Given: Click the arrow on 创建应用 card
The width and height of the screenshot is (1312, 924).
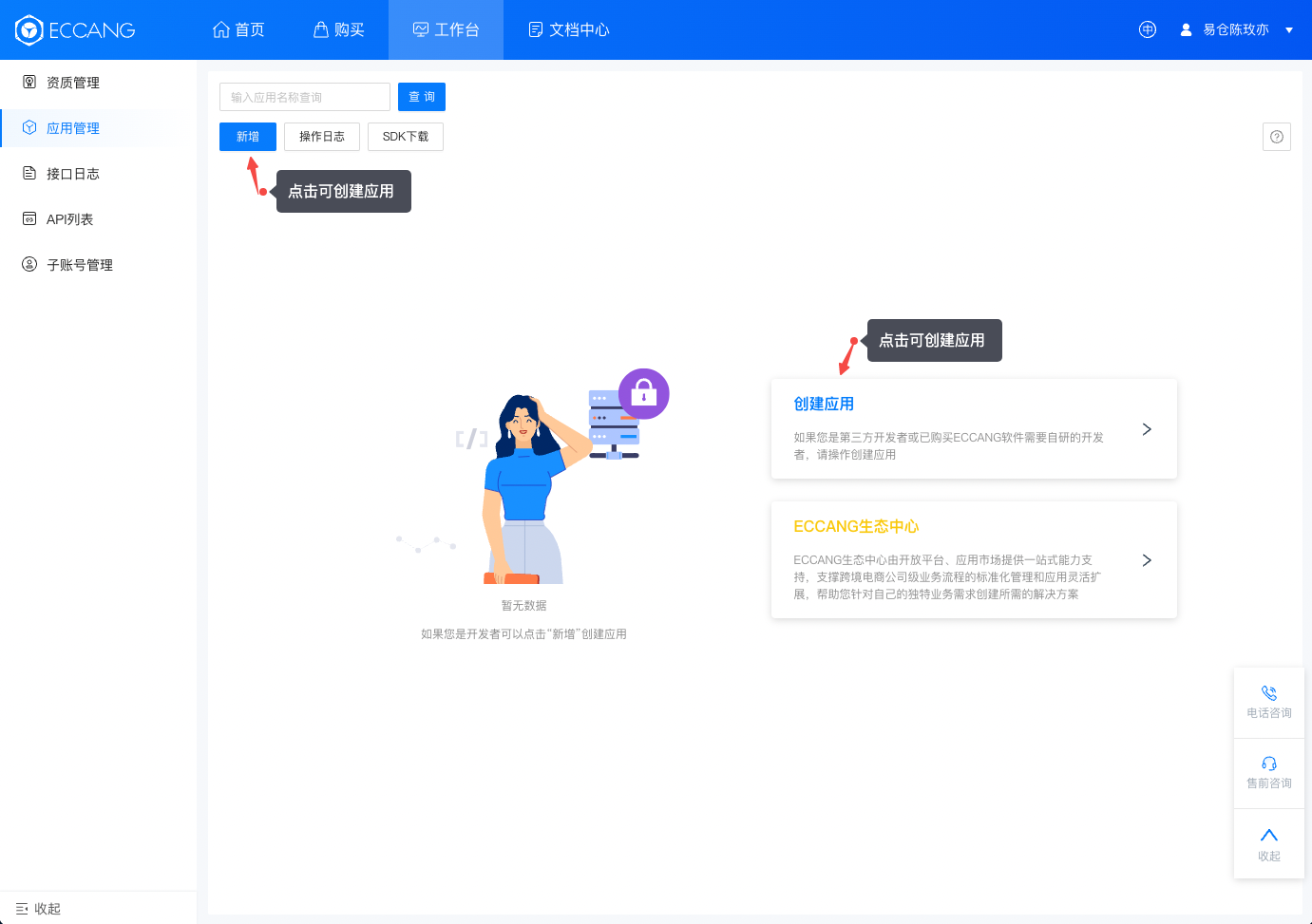Looking at the screenshot, I should tap(1147, 429).
